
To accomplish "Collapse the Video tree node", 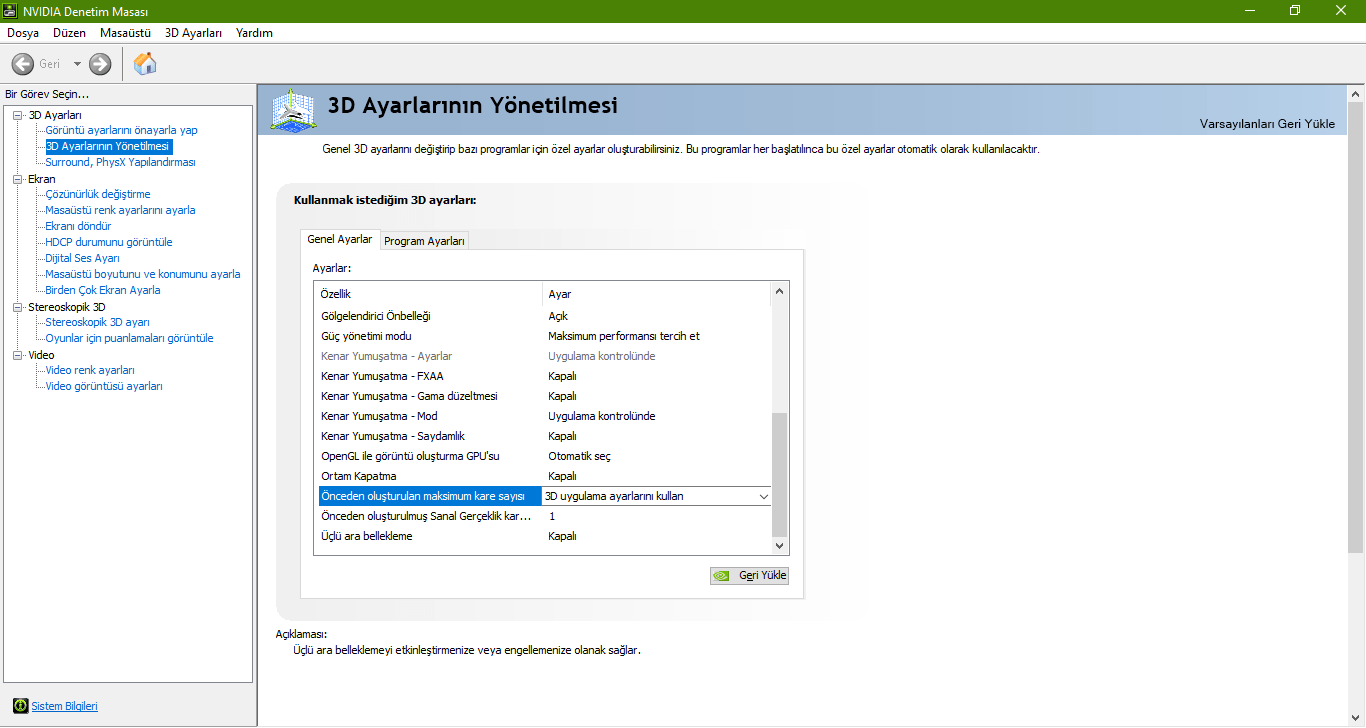I will point(18,355).
